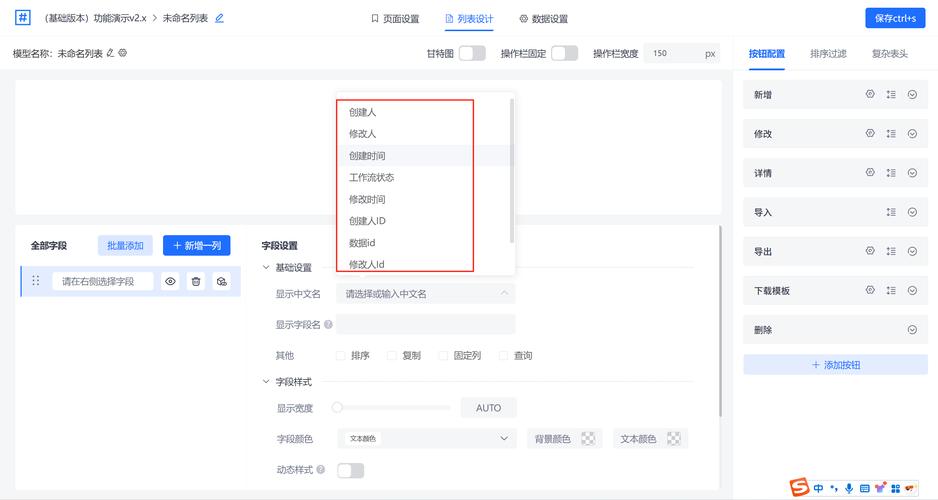The width and height of the screenshot is (938, 500).
Task: Open the Sogou soft keyboard icon
Action: pyautogui.click(x=864, y=489)
